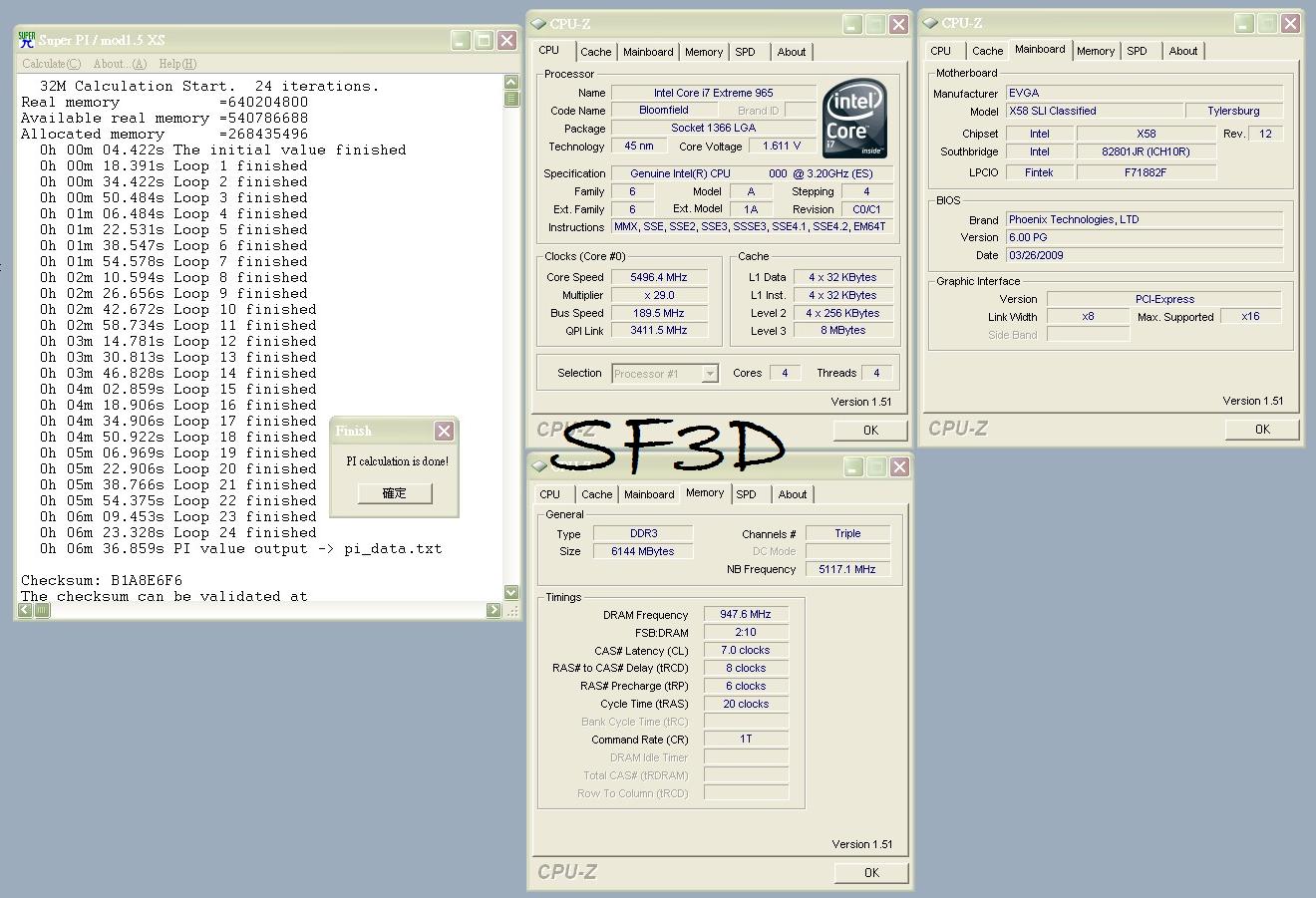Confirm the PI calculation done dialog
Image resolution: width=1316 pixels, height=898 pixels.
click(x=395, y=493)
